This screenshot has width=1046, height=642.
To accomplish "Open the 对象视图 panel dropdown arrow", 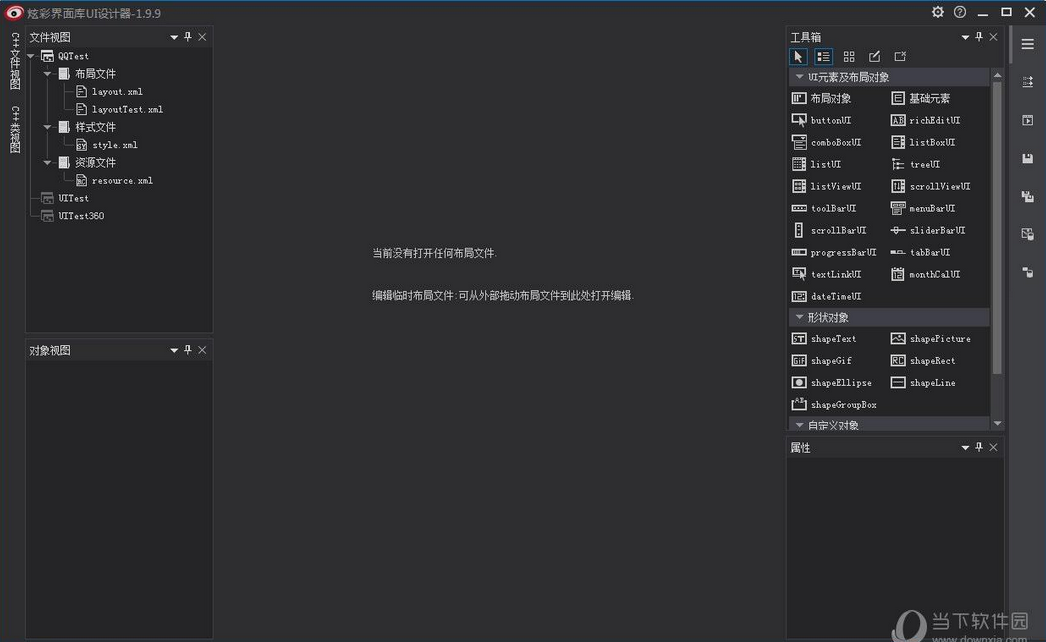I will click(x=173, y=350).
